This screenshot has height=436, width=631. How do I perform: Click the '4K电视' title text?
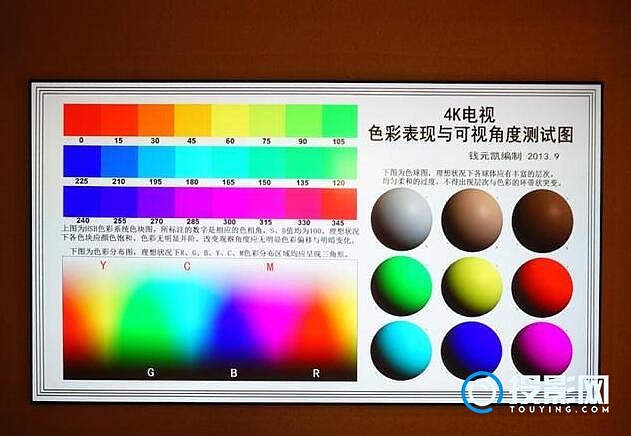coord(470,116)
